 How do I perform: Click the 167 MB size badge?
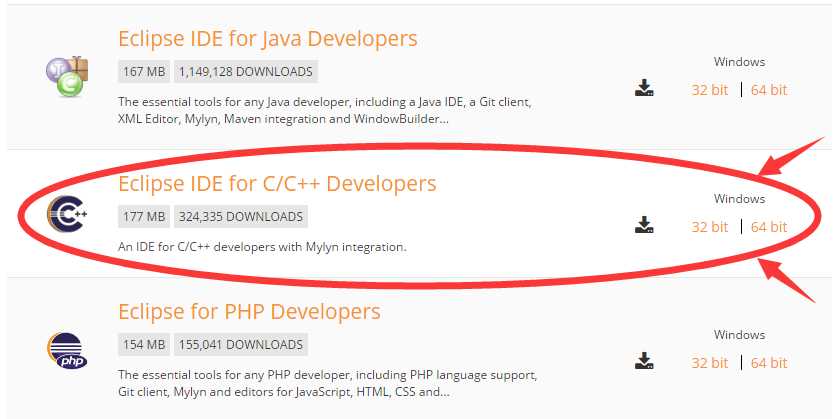point(144,72)
